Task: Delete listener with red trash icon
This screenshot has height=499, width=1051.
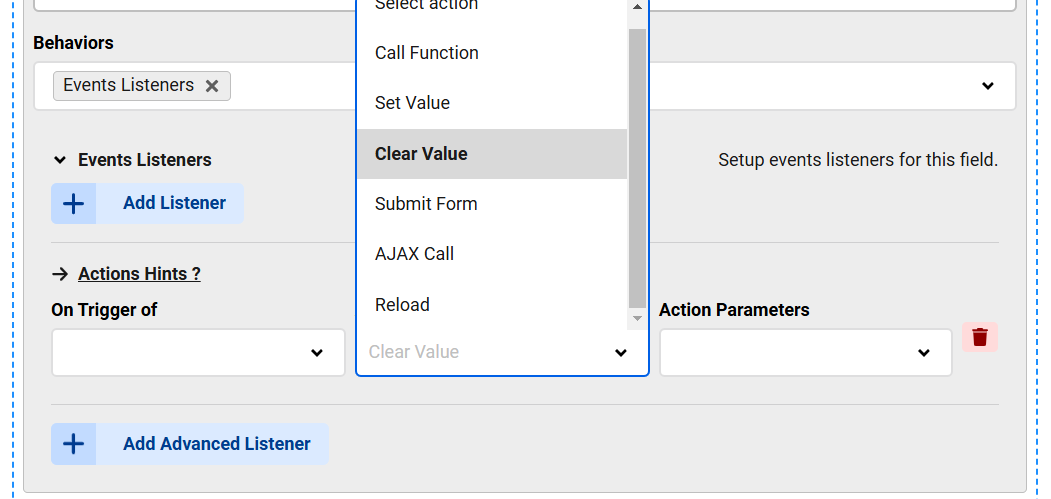Action: tap(980, 337)
